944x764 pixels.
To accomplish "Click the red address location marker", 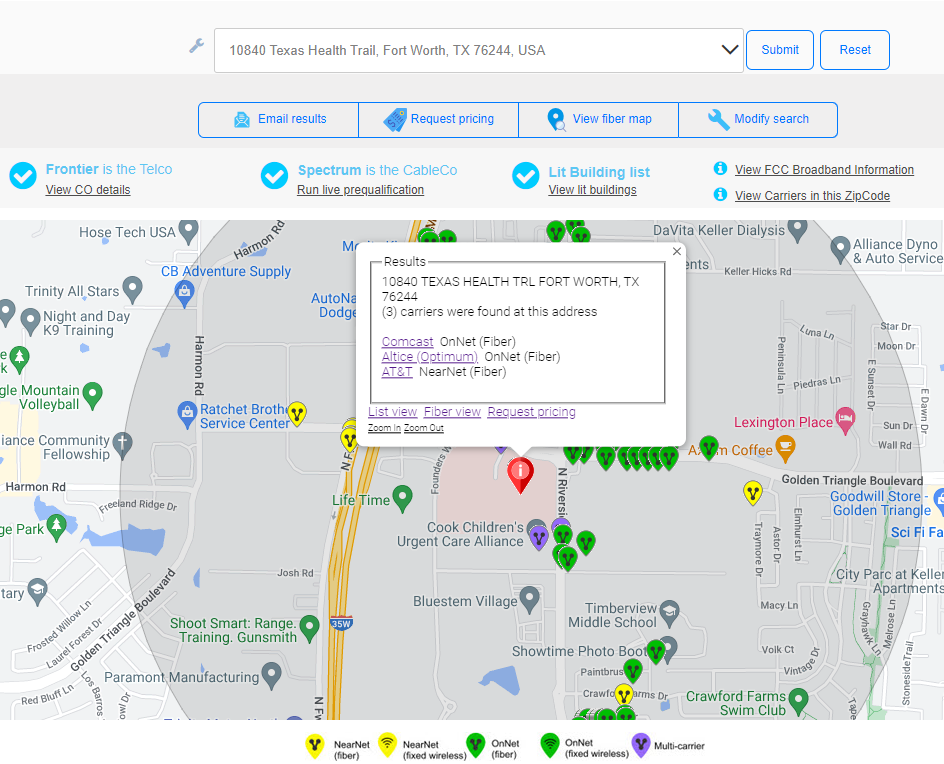I will pyautogui.click(x=520, y=474).
